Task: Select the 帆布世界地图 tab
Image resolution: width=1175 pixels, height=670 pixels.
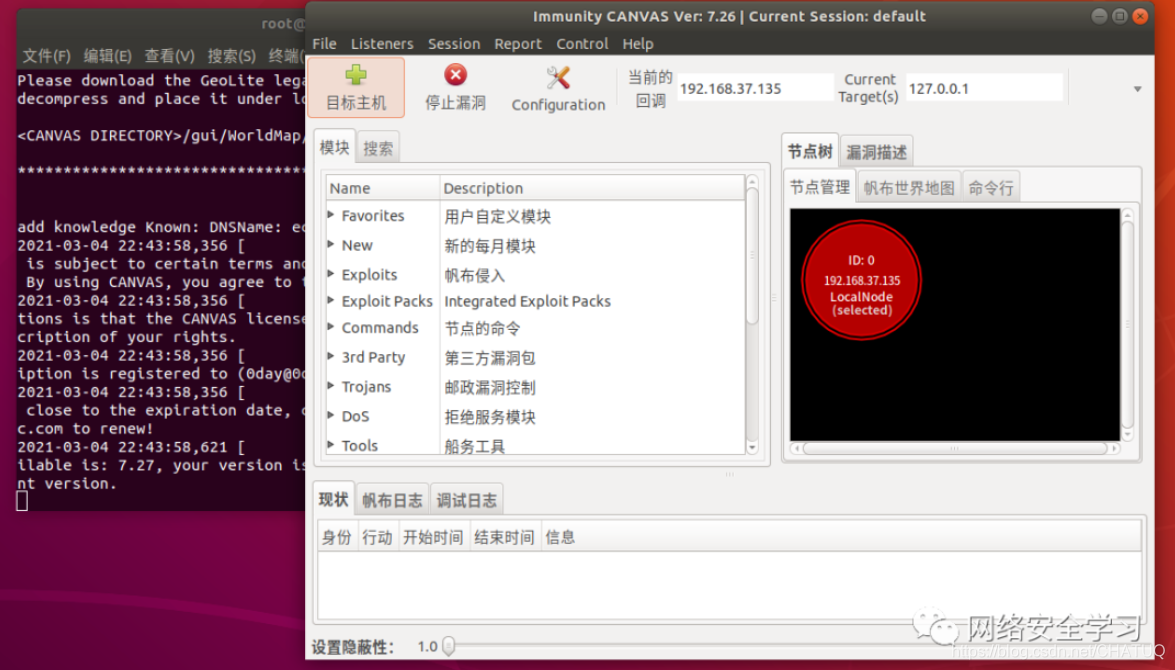Action: pos(909,187)
